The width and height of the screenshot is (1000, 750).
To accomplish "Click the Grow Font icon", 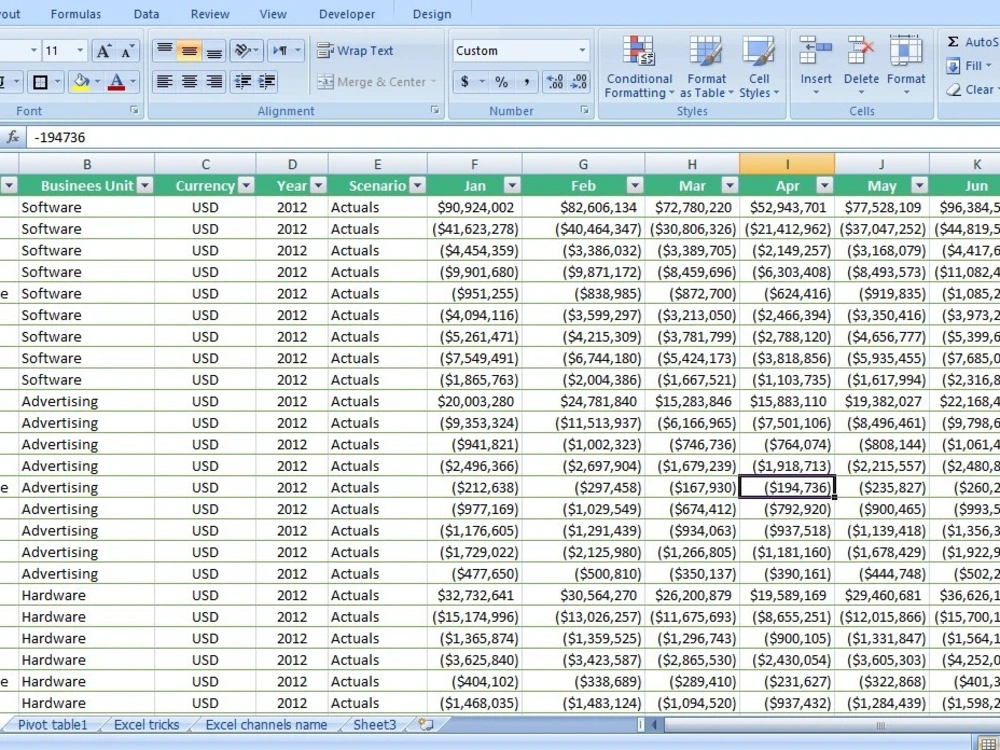I will tap(103, 51).
